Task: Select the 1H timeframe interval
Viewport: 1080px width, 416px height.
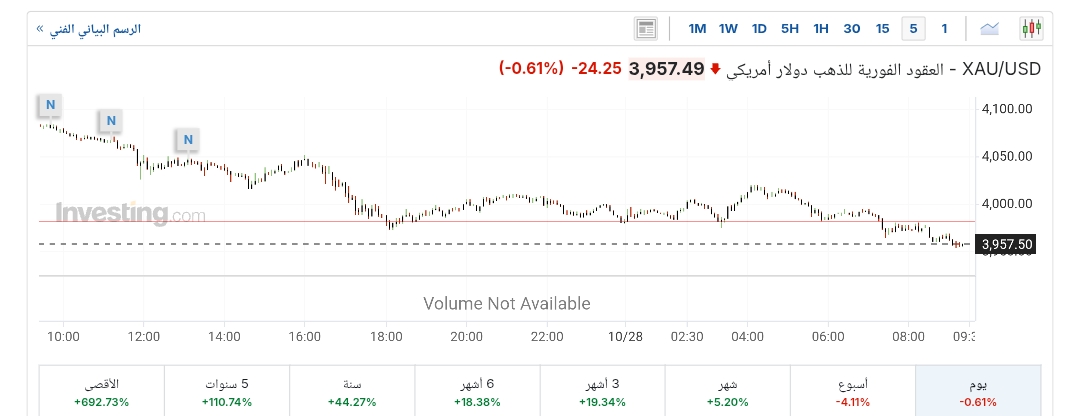Action: tap(821, 28)
